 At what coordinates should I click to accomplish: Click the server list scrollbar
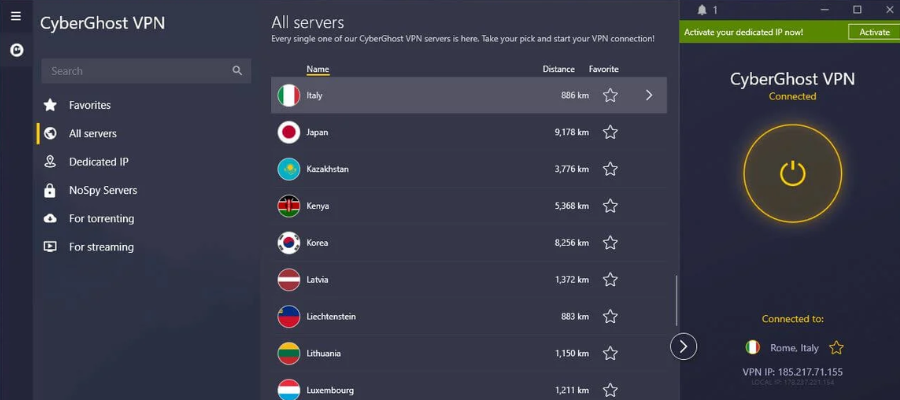677,300
